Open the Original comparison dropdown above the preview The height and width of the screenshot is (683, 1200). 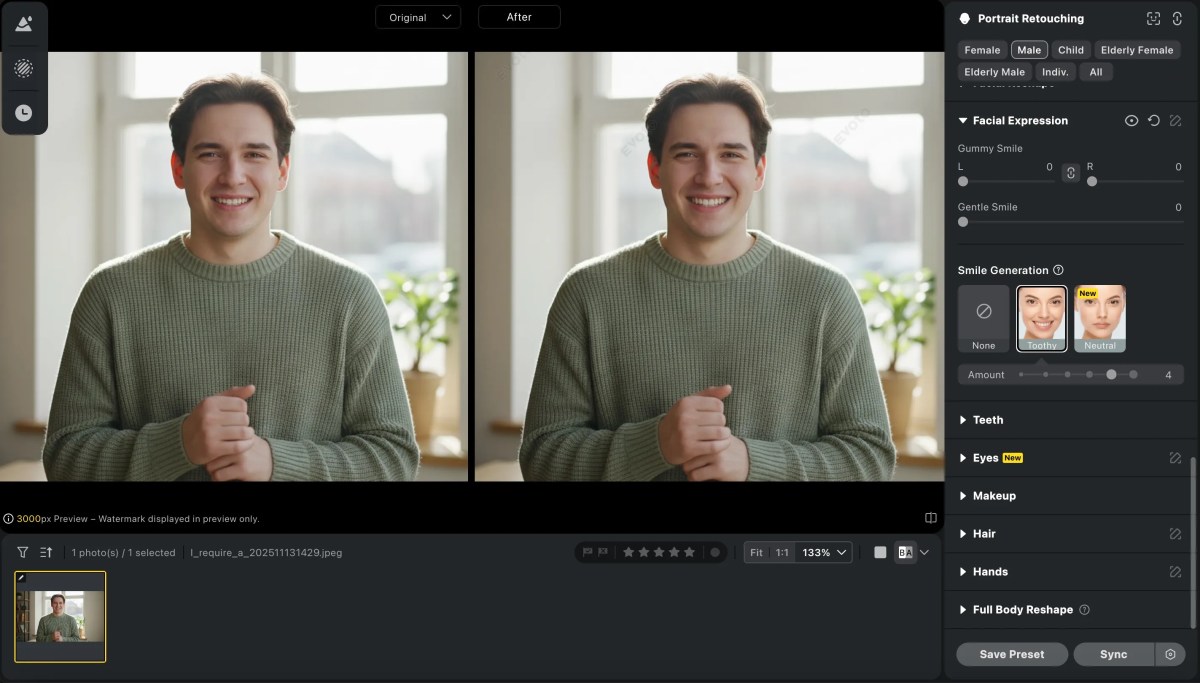coord(418,17)
